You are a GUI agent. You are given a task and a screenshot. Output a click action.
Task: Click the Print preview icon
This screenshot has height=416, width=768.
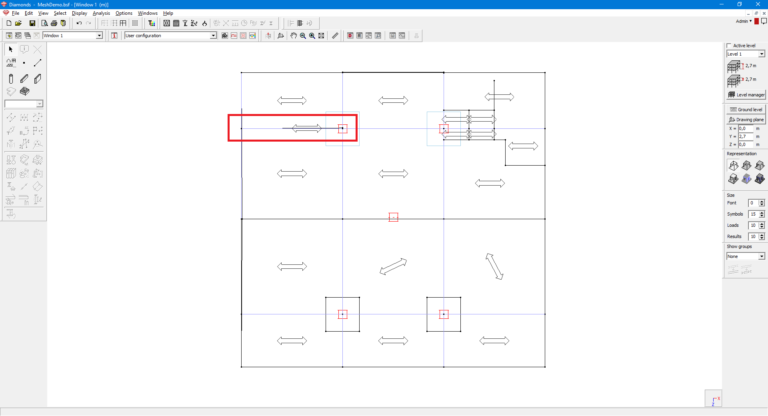45,23
